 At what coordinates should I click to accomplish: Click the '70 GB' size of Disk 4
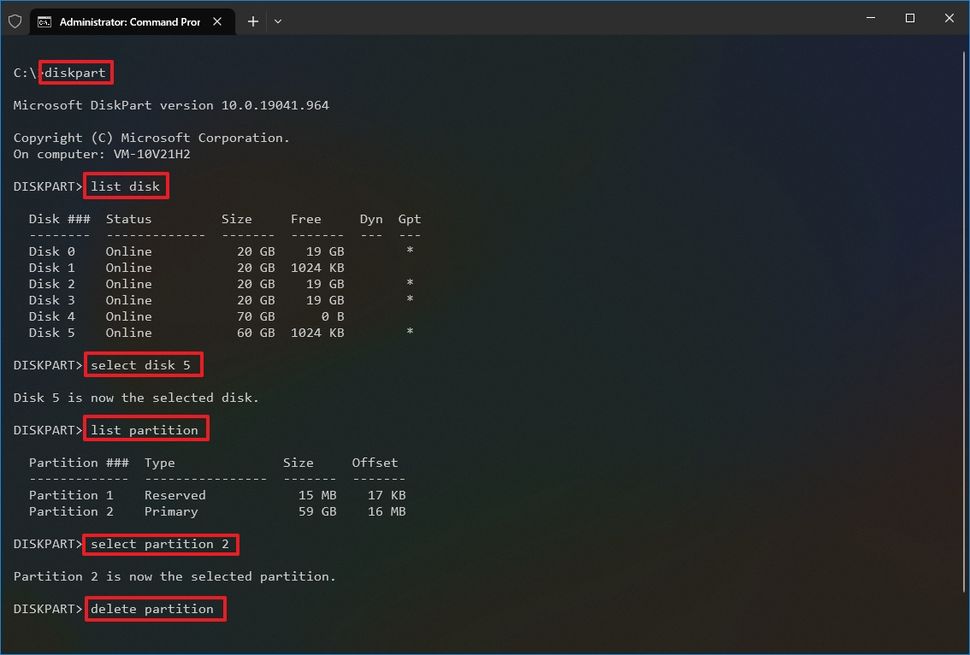click(256, 316)
